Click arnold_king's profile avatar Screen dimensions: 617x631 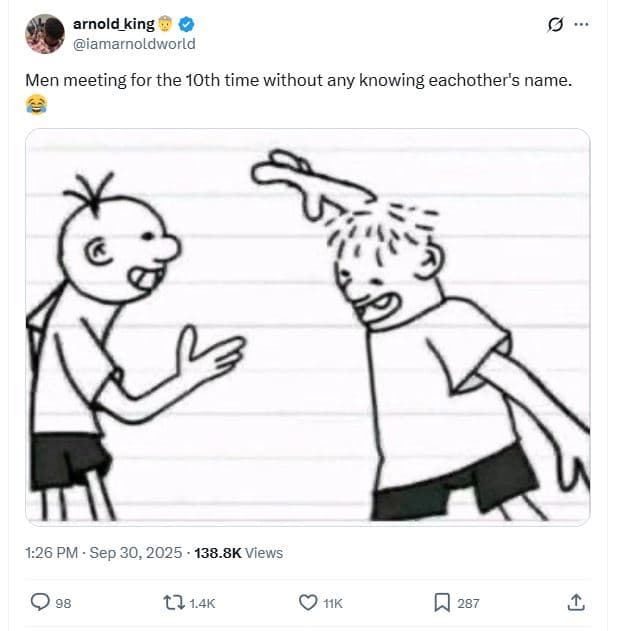pyautogui.click(x=44, y=34)
